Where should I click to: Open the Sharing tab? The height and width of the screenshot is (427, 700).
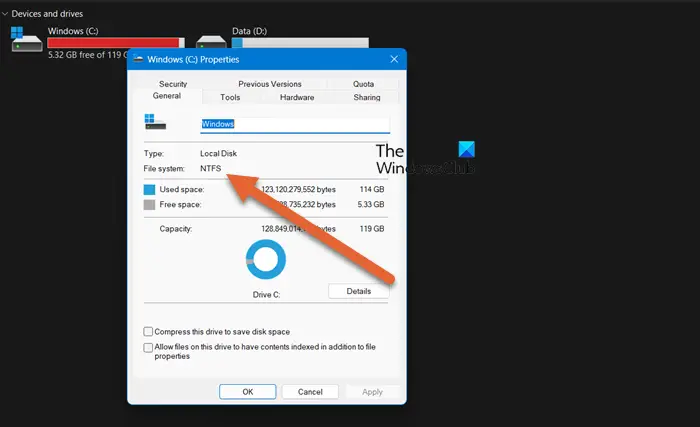pyautogui.click(x=367, y=97)
